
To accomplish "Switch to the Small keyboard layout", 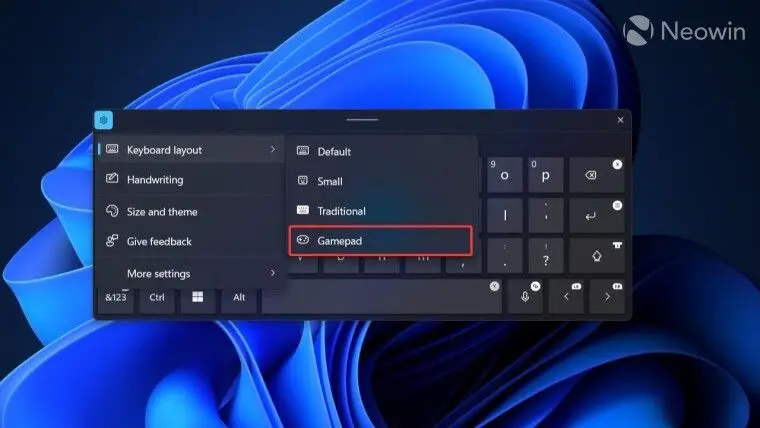I will point(380,181).
